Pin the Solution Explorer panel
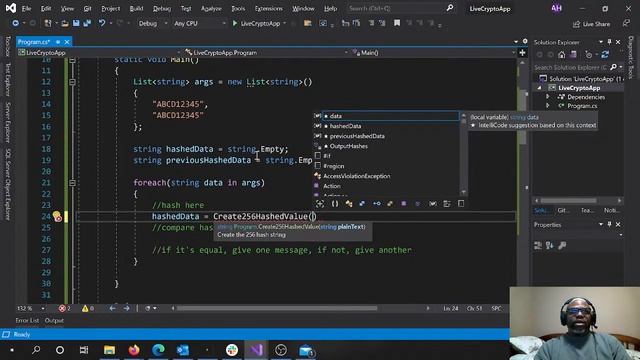The image size is (640, 360). 609,42
